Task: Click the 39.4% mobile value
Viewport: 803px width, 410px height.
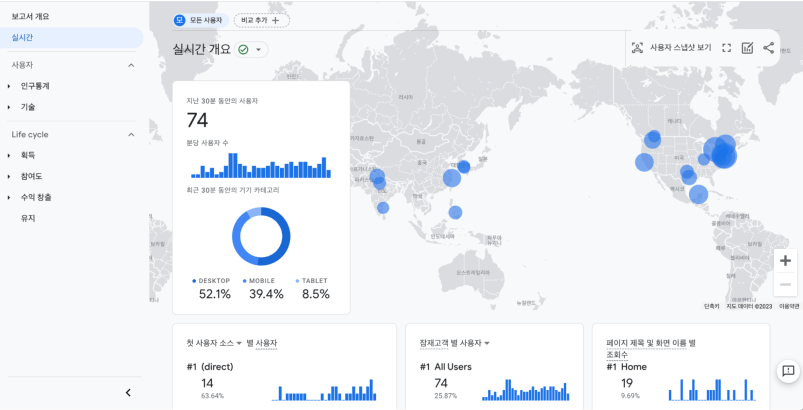Action: (x=266, y=294)
